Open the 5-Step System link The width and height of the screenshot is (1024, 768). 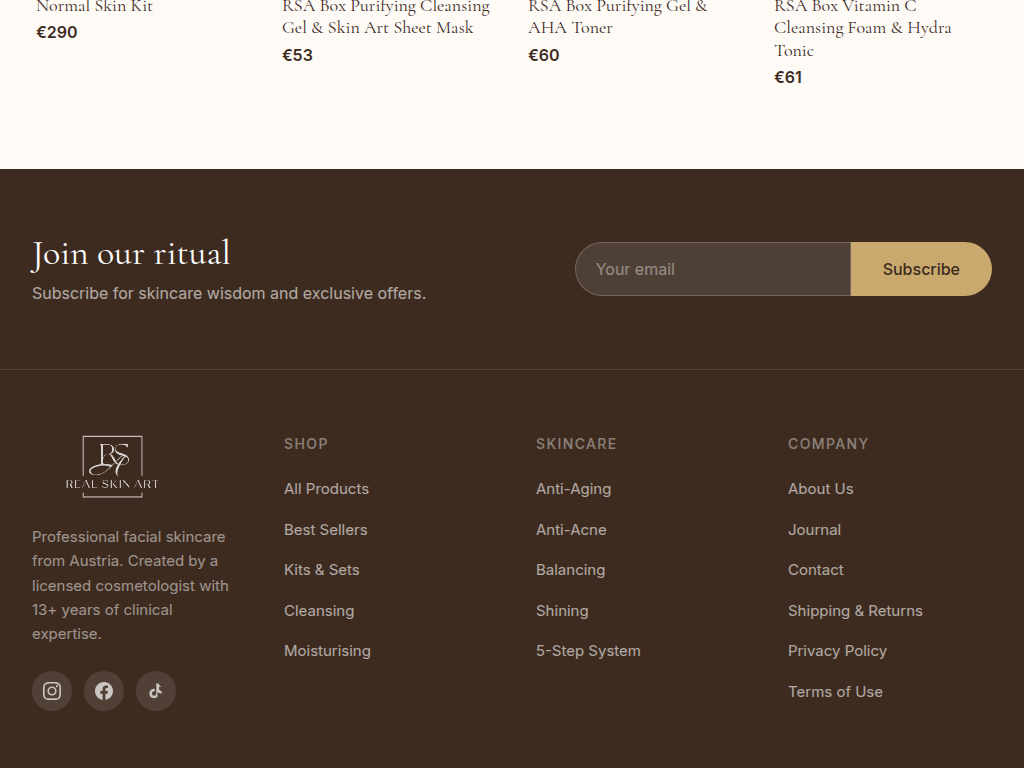tap(588, 651)
